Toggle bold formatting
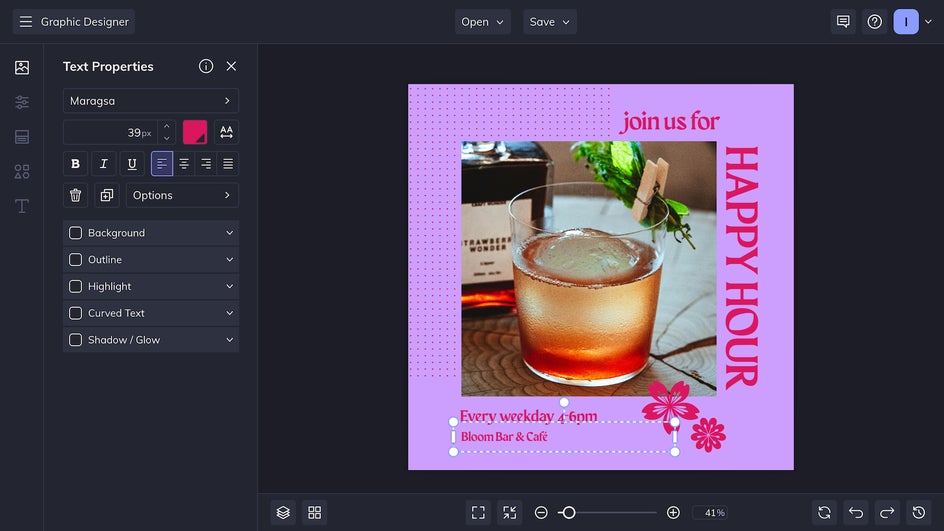Image resolution: width=944 pixels, height=531 pixels. pos(75,164)
